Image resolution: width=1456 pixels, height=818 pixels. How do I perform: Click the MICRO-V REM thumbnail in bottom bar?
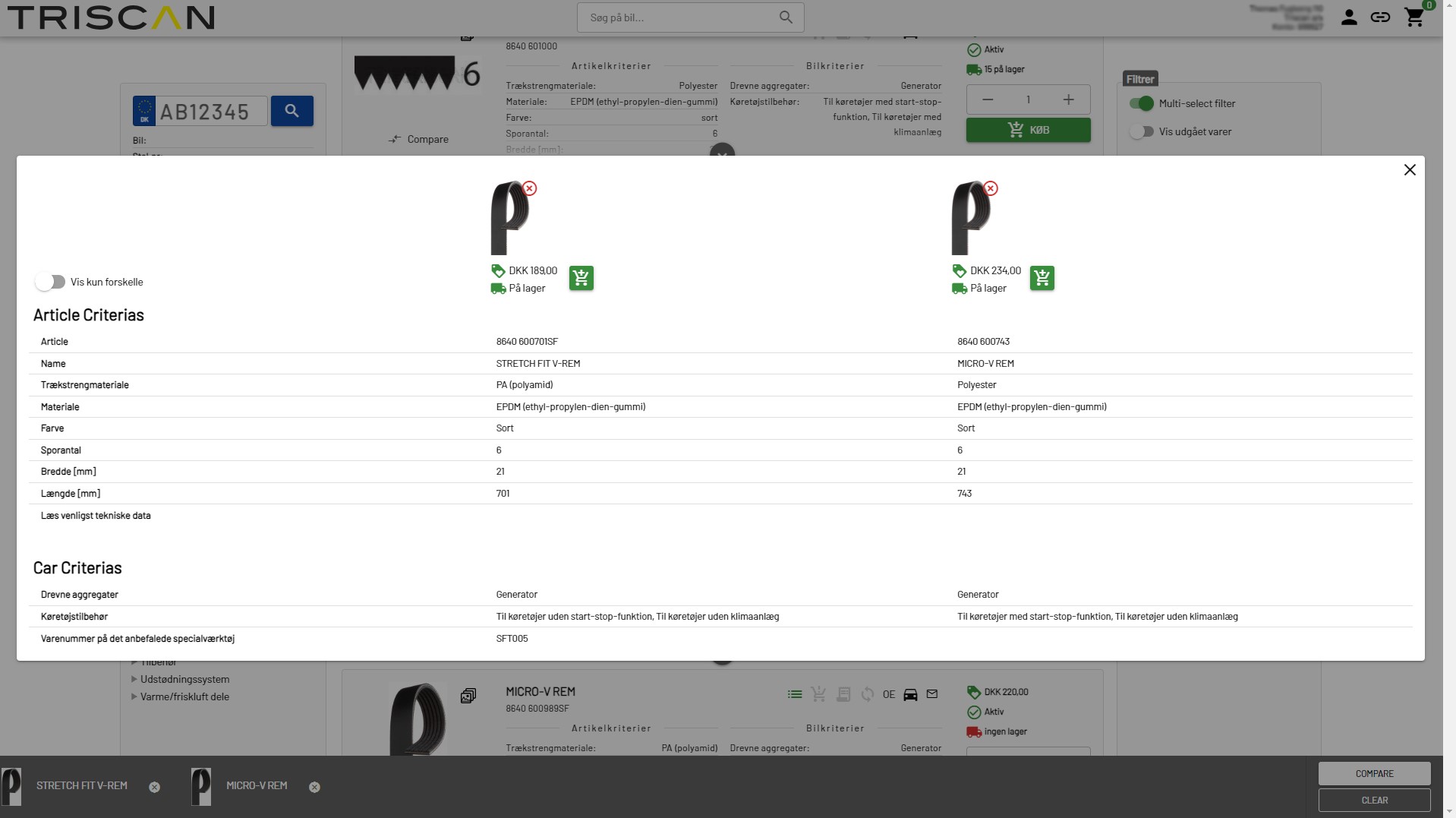(x=201, y=786)
